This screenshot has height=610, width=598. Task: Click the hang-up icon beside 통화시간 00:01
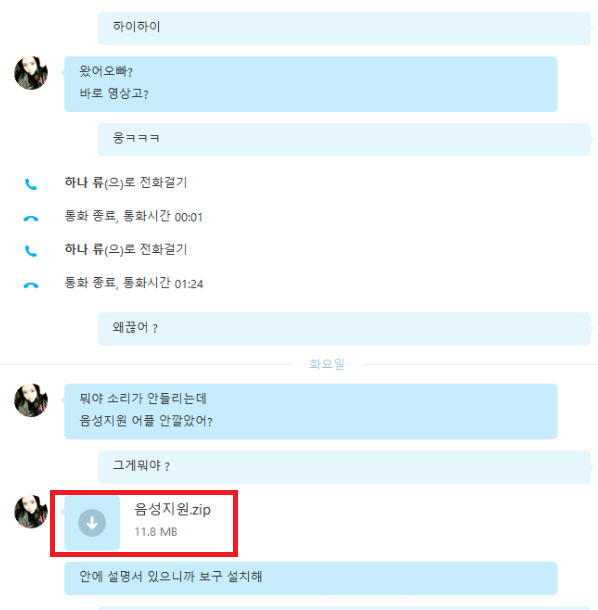pyautogui.click(x=31, y=219)
